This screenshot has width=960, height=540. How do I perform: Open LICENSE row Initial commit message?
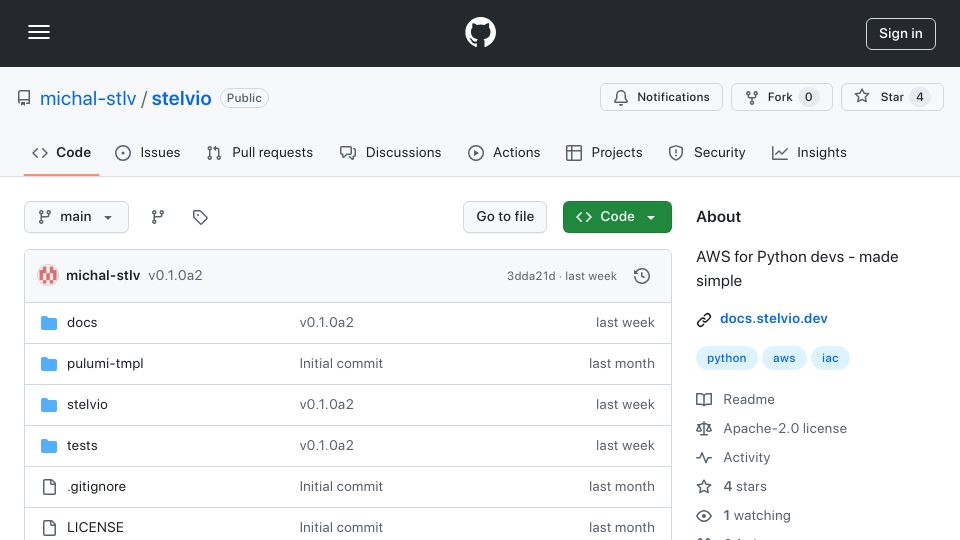tap(341, 528)
